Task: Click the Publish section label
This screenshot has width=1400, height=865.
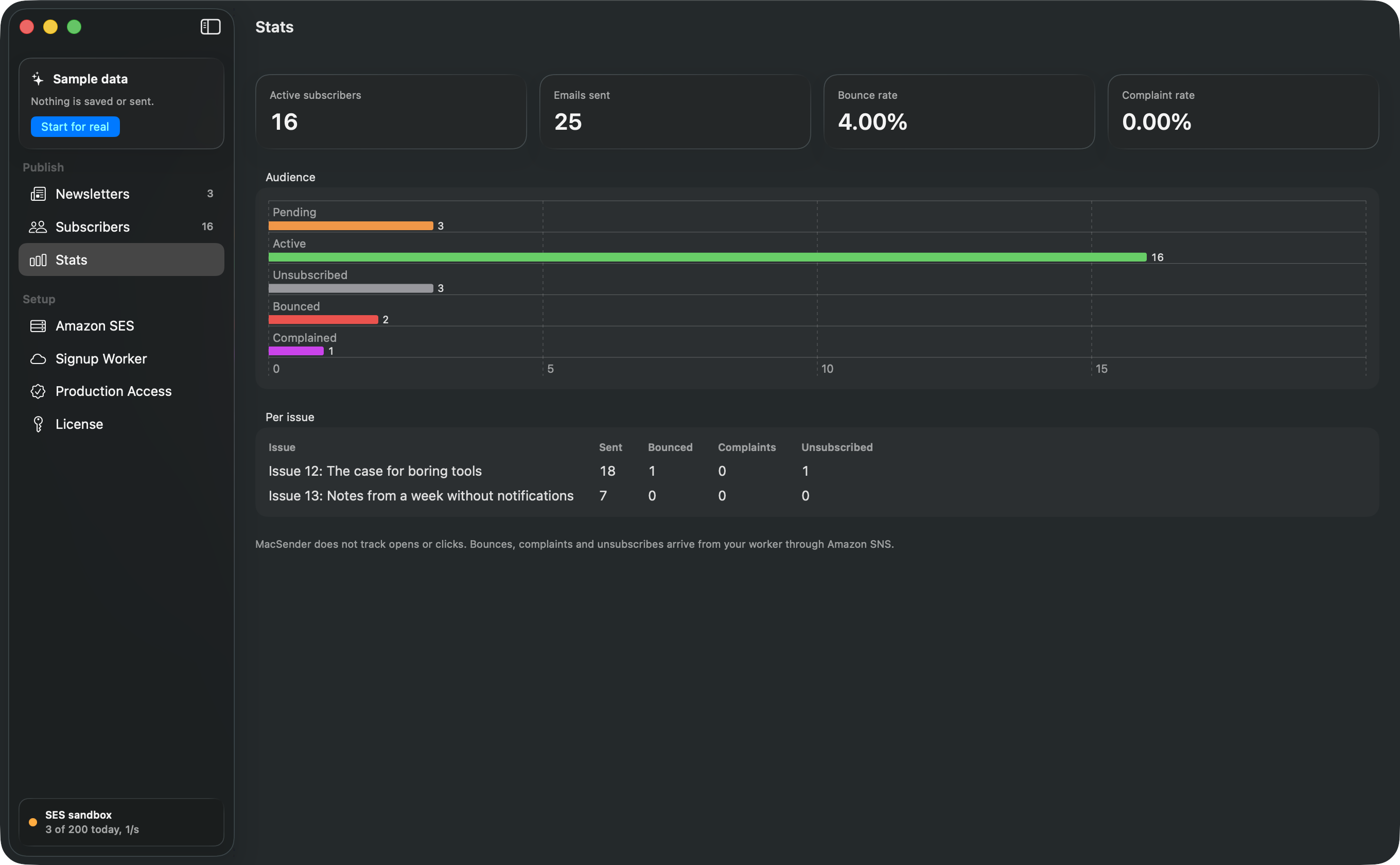Action: coord(43,167)
